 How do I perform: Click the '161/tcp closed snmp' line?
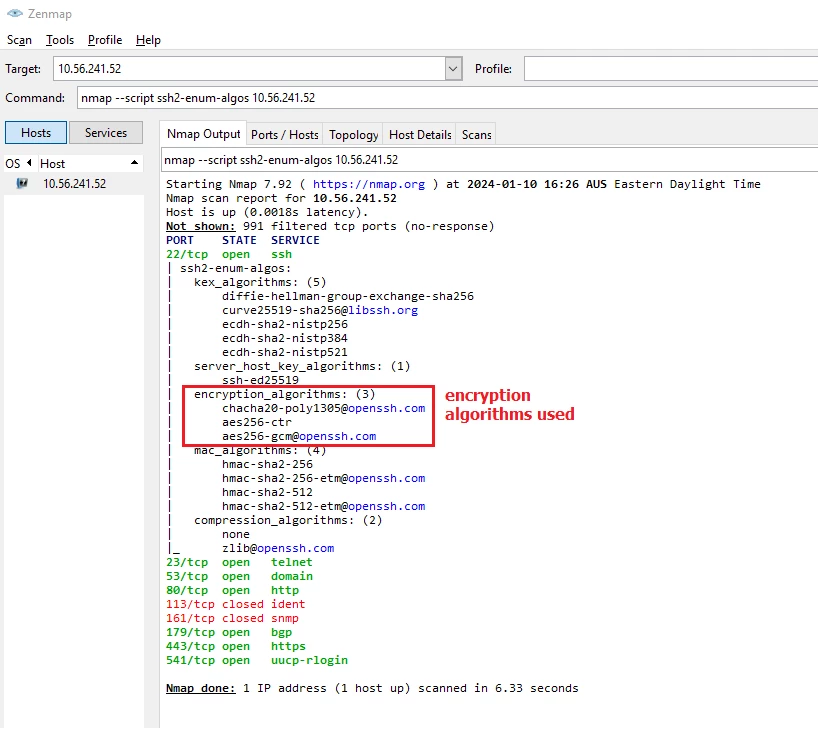[232, 618]
